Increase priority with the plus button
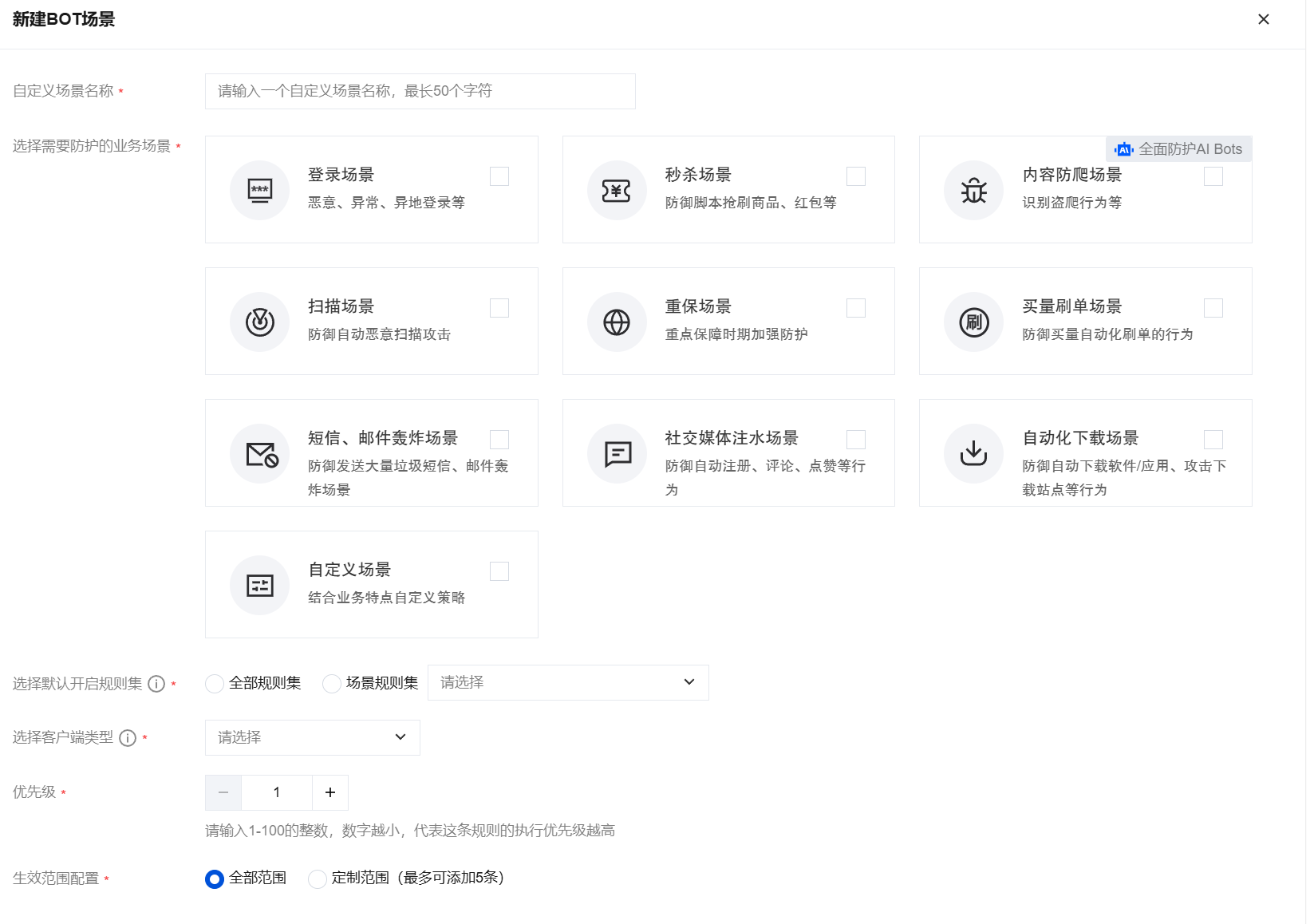 [330, 792]
